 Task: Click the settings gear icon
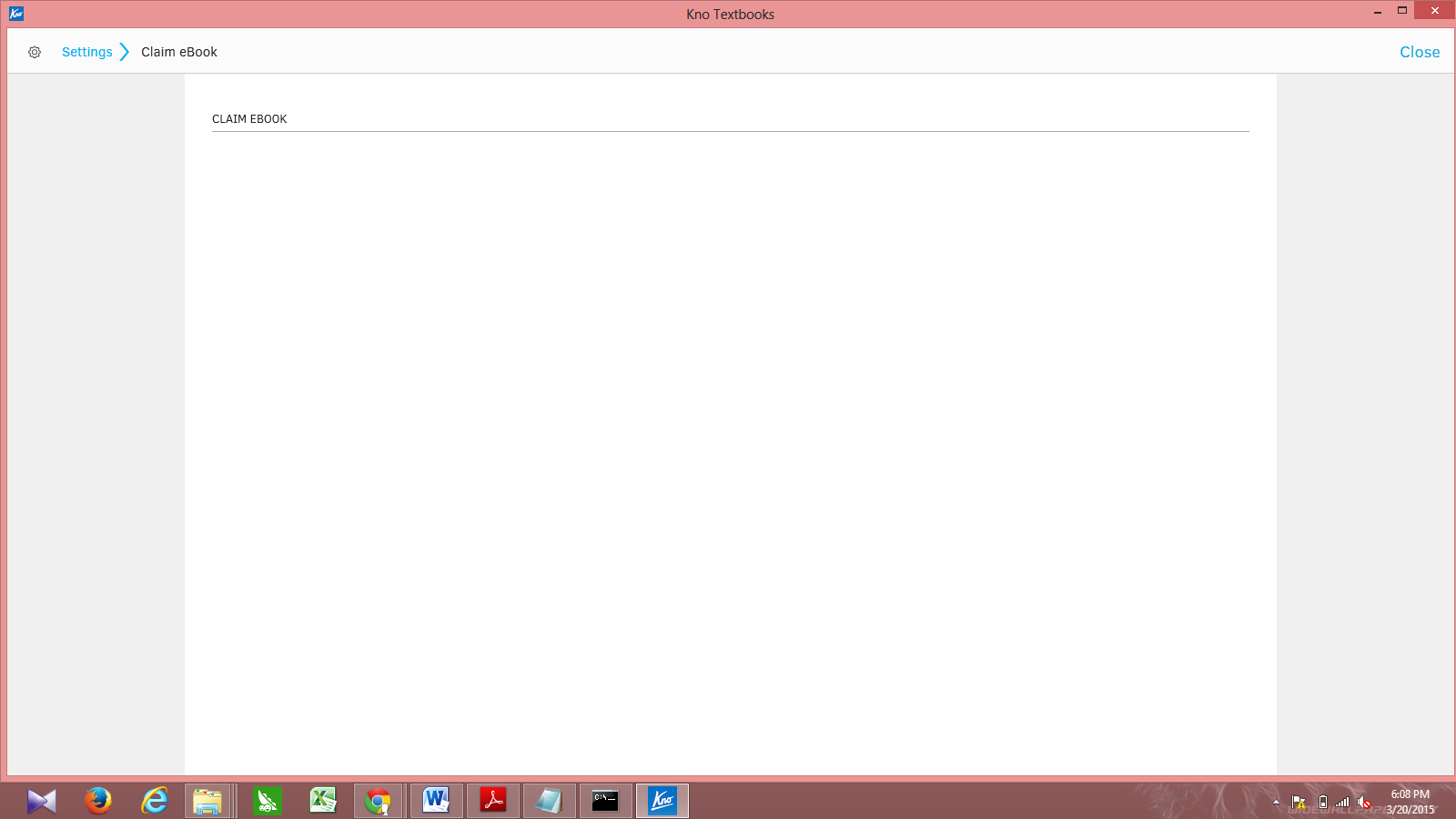point(35,52)
